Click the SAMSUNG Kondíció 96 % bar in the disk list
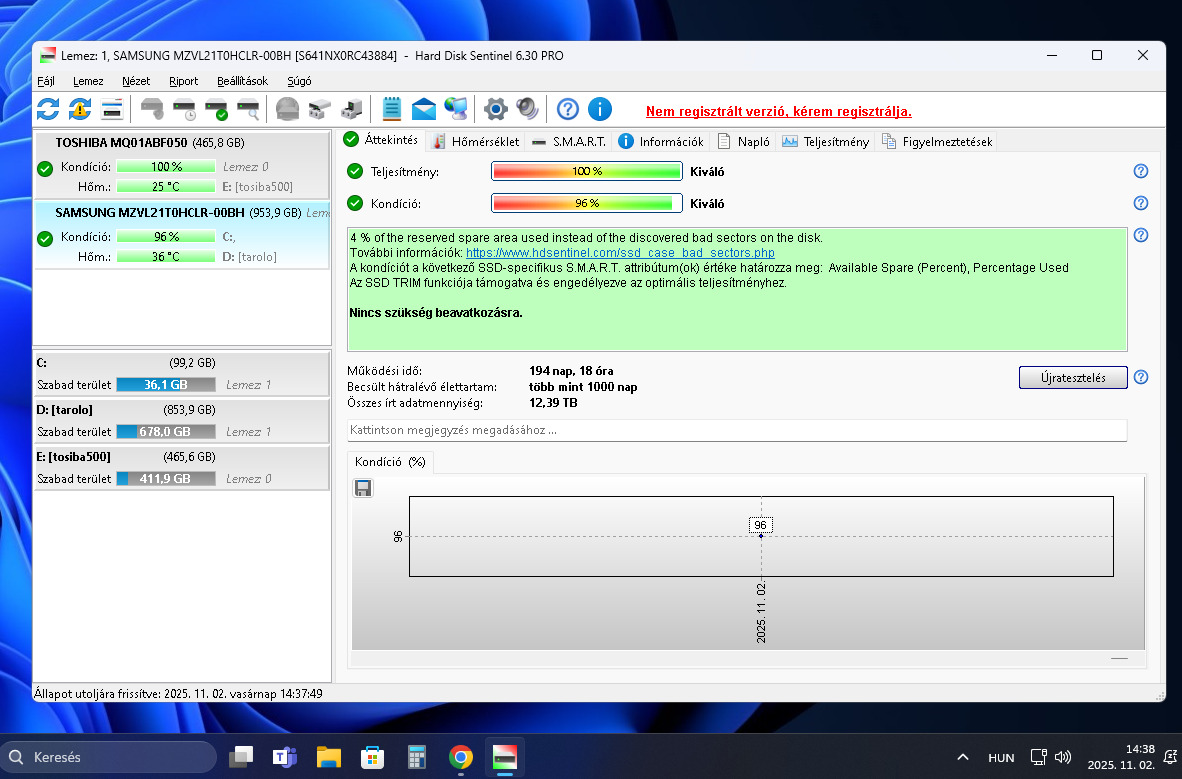 [166, 237]
